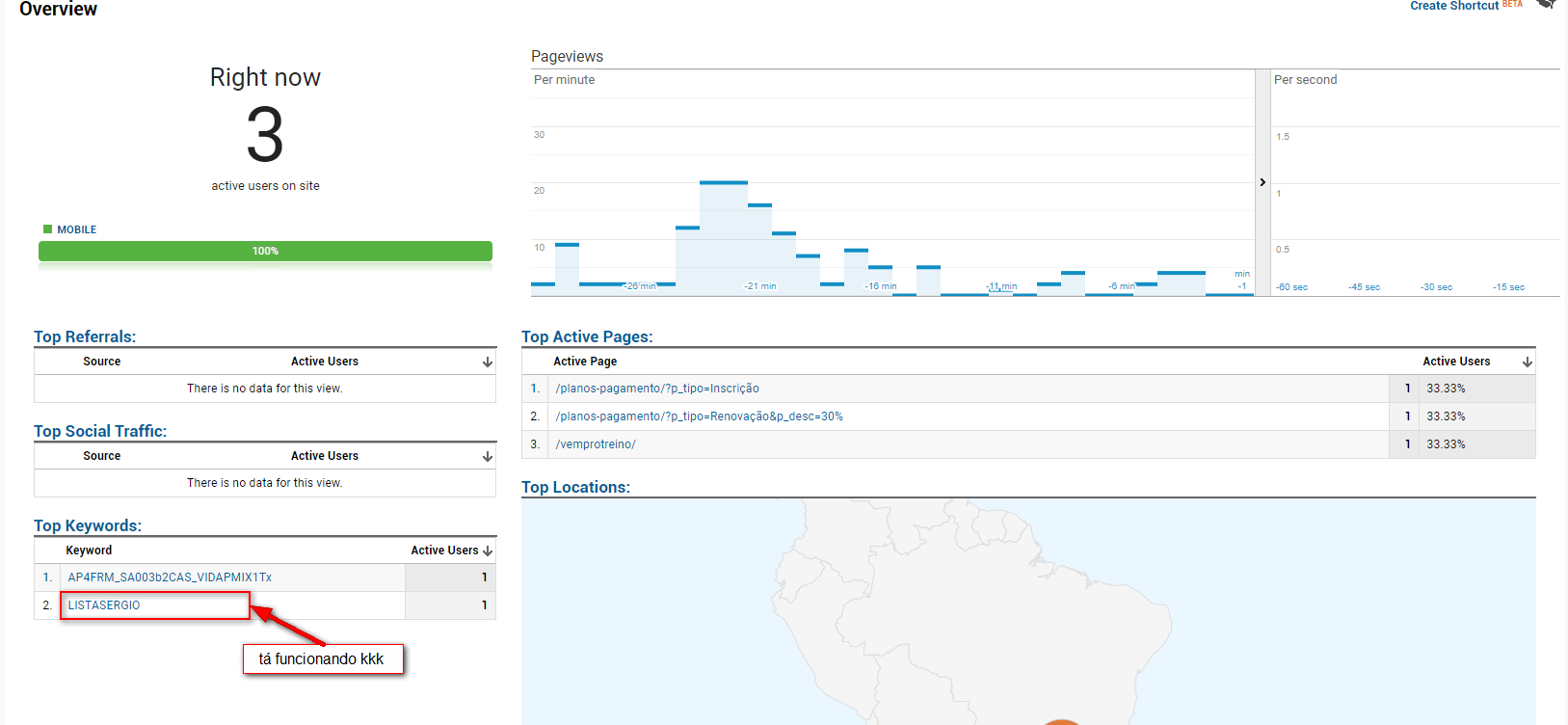1568x725 pixels.
Task: Click the Keyword column header
Action: coord(89,550)
